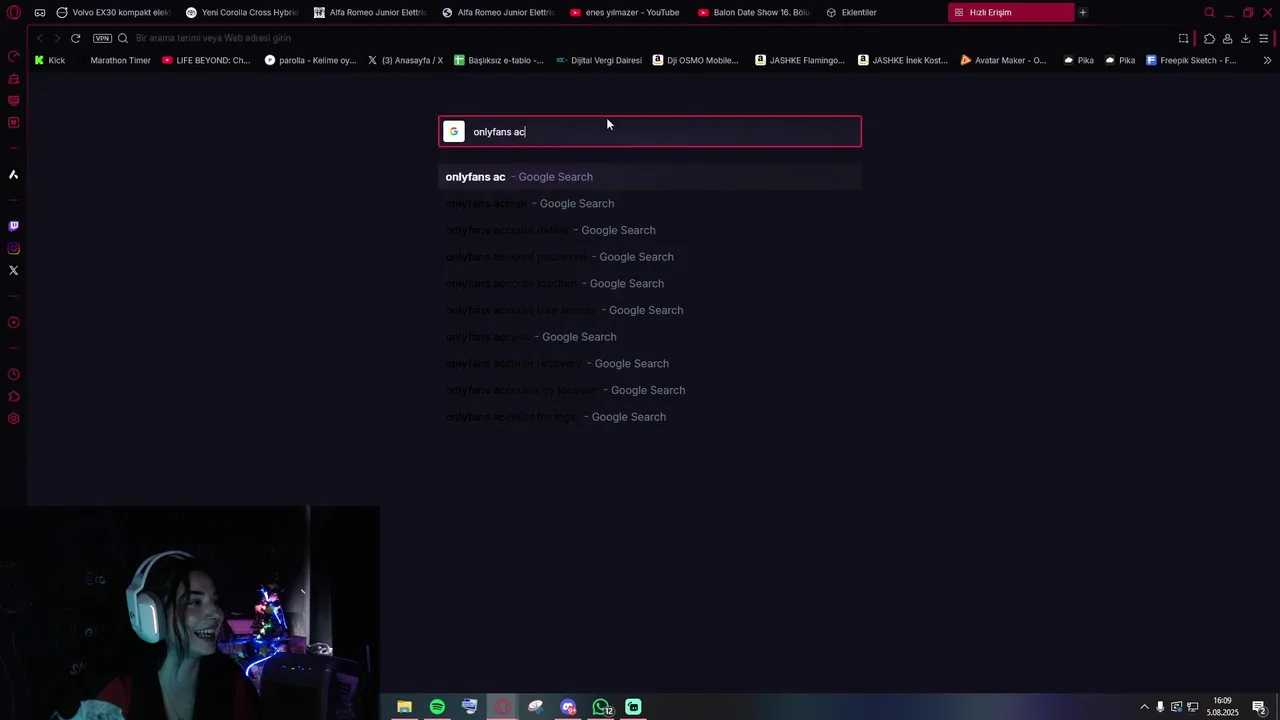Open parolla Kelime oyunu bookmark
This screenshot has height=720, width=1280.
click(x=310, y=60)
